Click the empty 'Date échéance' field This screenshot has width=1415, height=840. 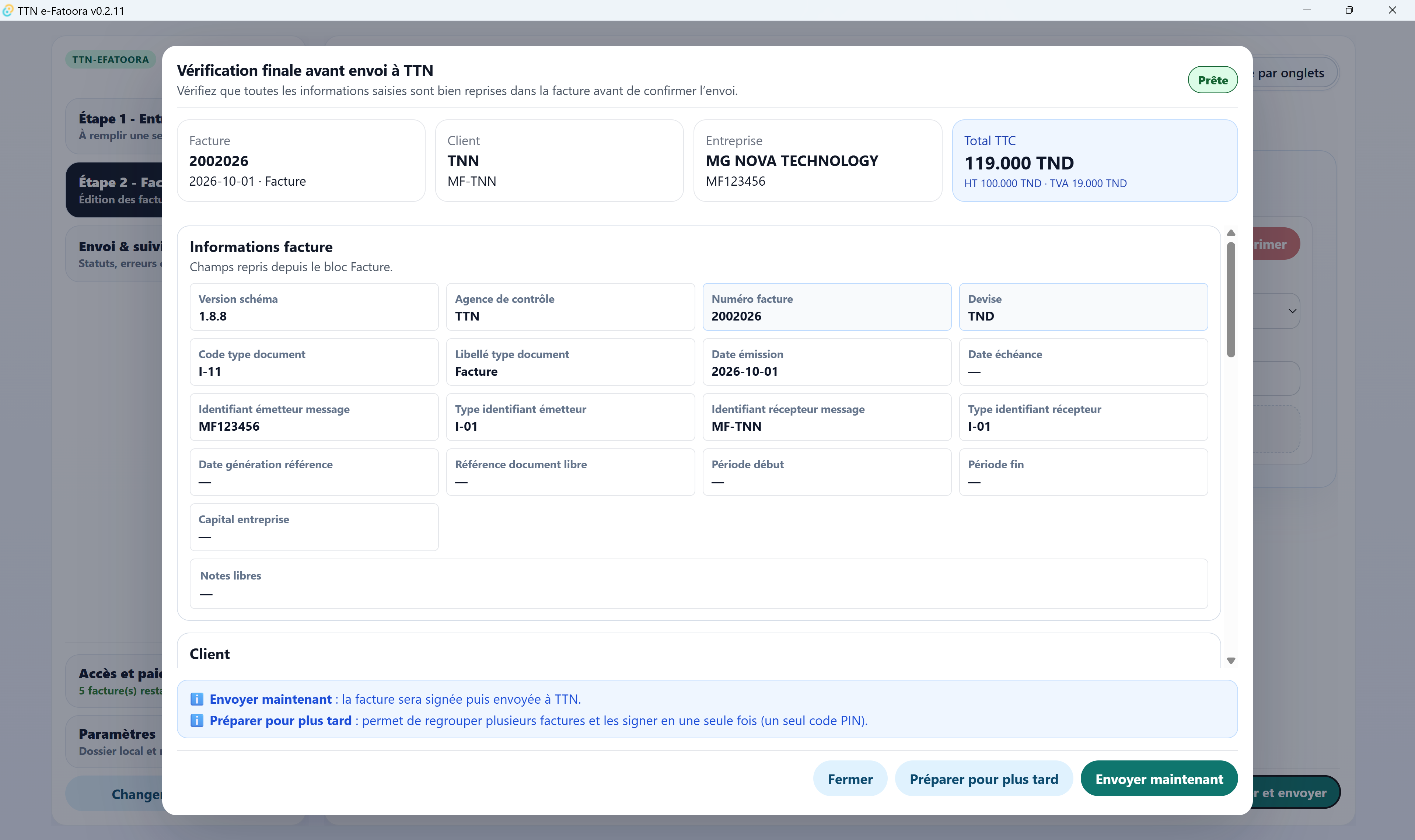(1083, 362)
